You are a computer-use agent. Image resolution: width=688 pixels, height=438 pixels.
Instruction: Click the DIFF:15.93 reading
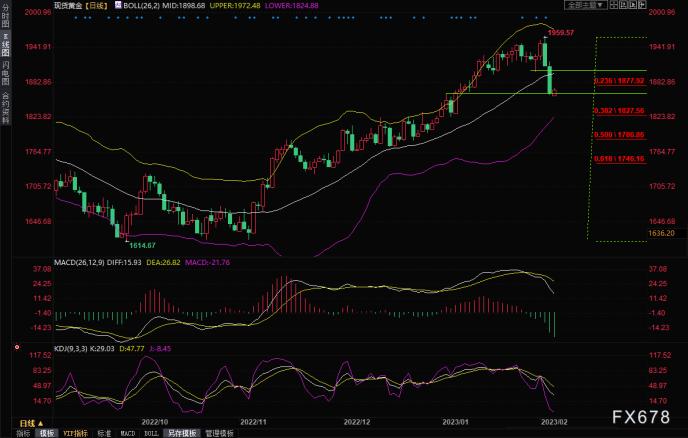pos(124,262)
